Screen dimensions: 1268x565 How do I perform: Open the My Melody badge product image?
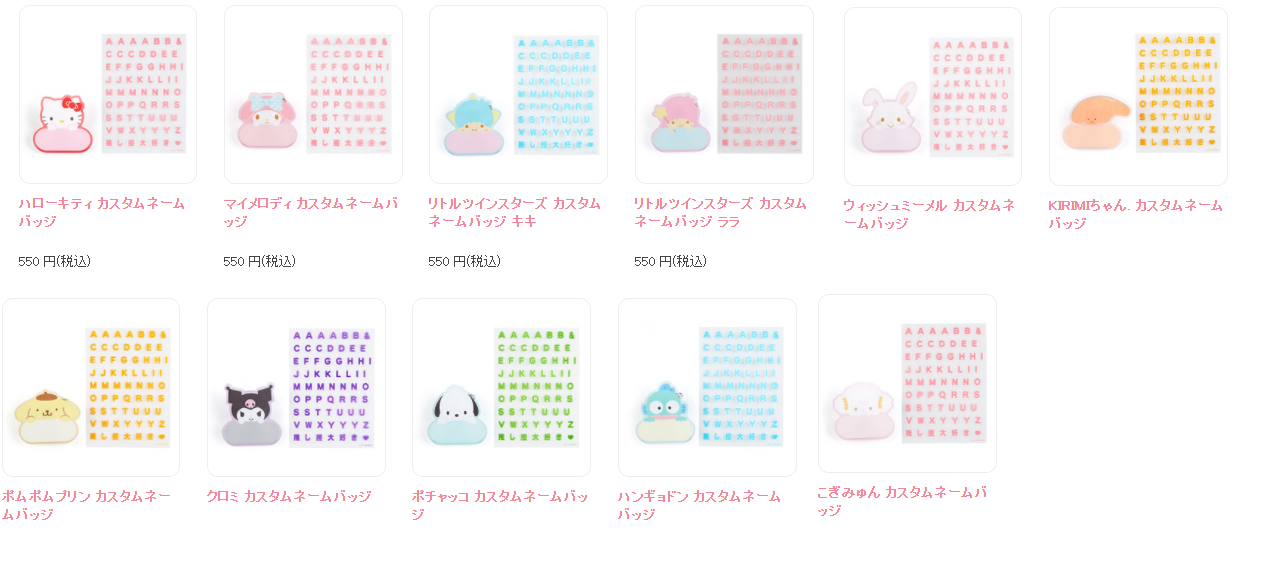(x=313, y=94)
